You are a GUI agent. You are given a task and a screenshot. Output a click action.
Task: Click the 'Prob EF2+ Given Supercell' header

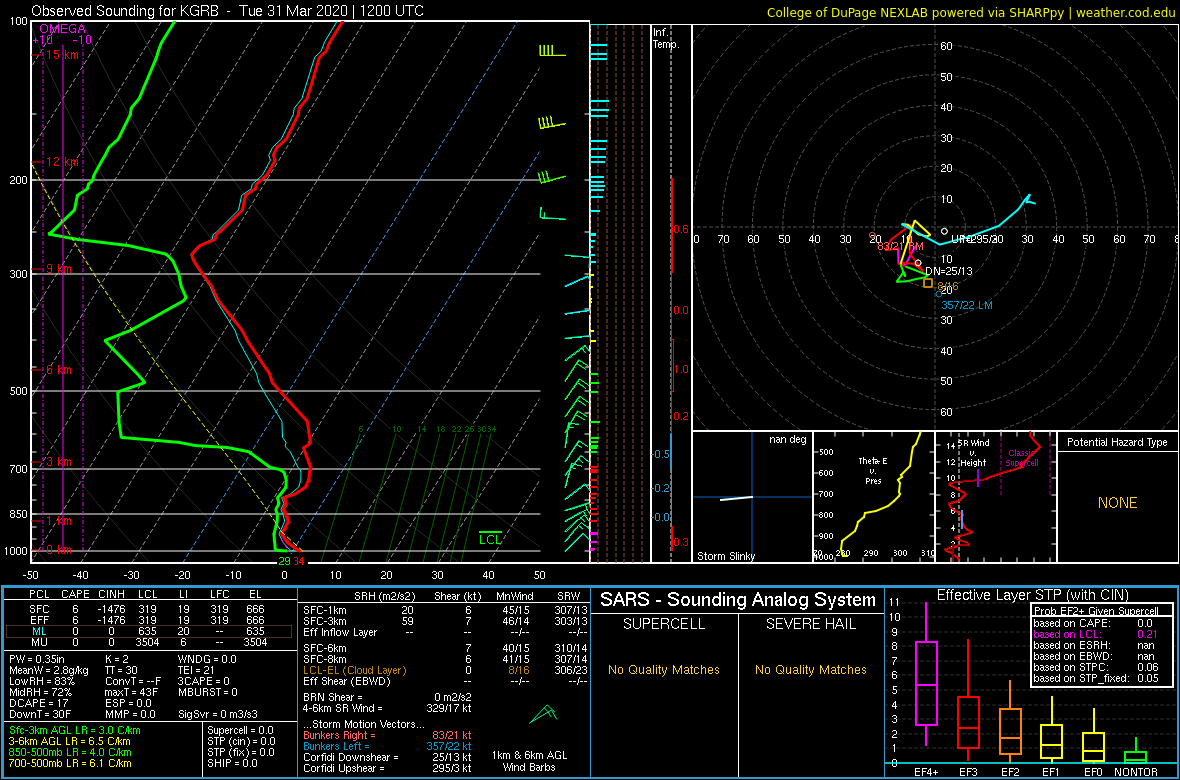click(1098, 611)
